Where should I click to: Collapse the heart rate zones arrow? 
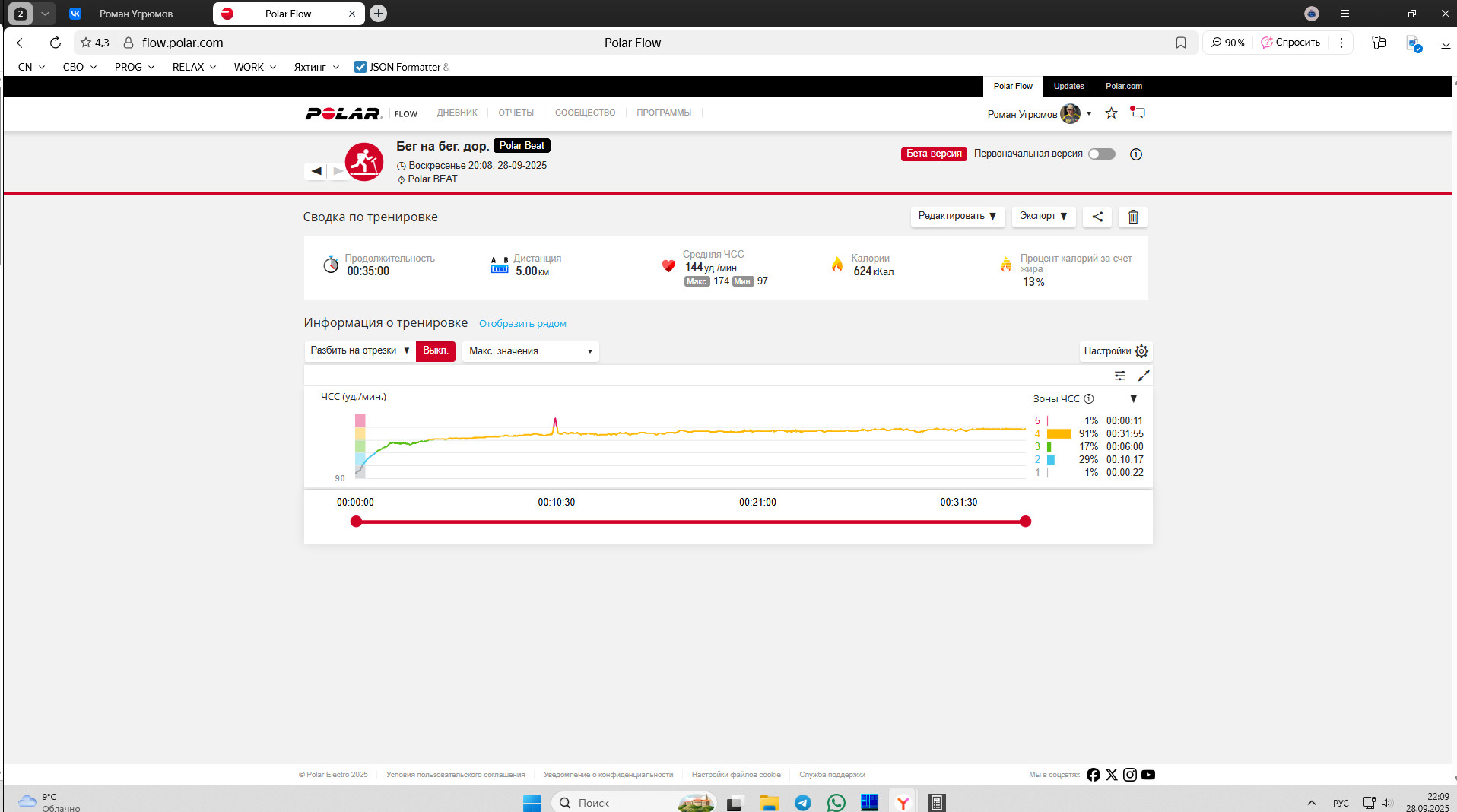(x=1133, y=399)
